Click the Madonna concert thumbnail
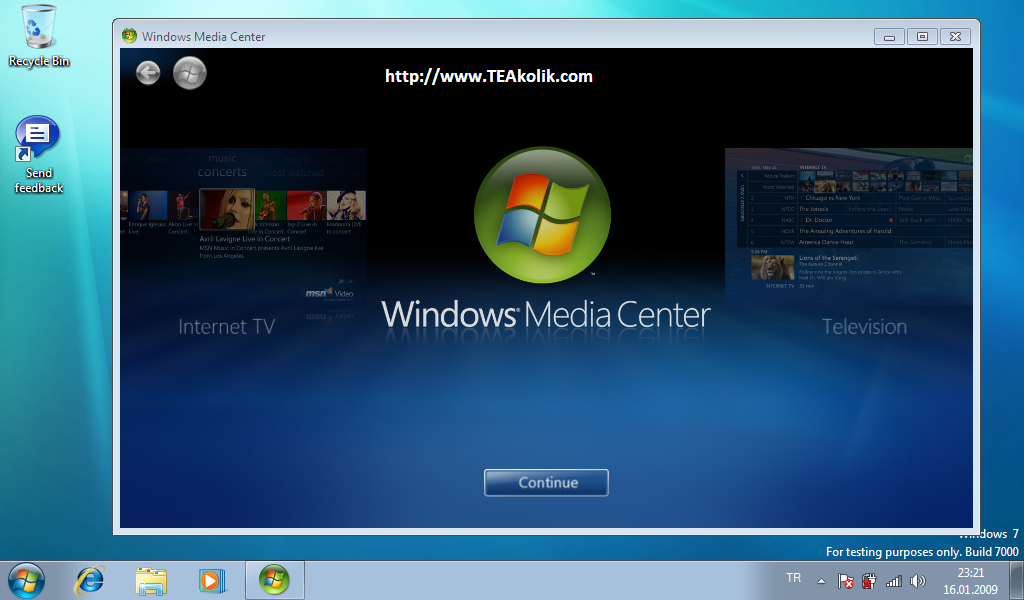The height and width of the screenshot is (600, 1024). (345, 205)
